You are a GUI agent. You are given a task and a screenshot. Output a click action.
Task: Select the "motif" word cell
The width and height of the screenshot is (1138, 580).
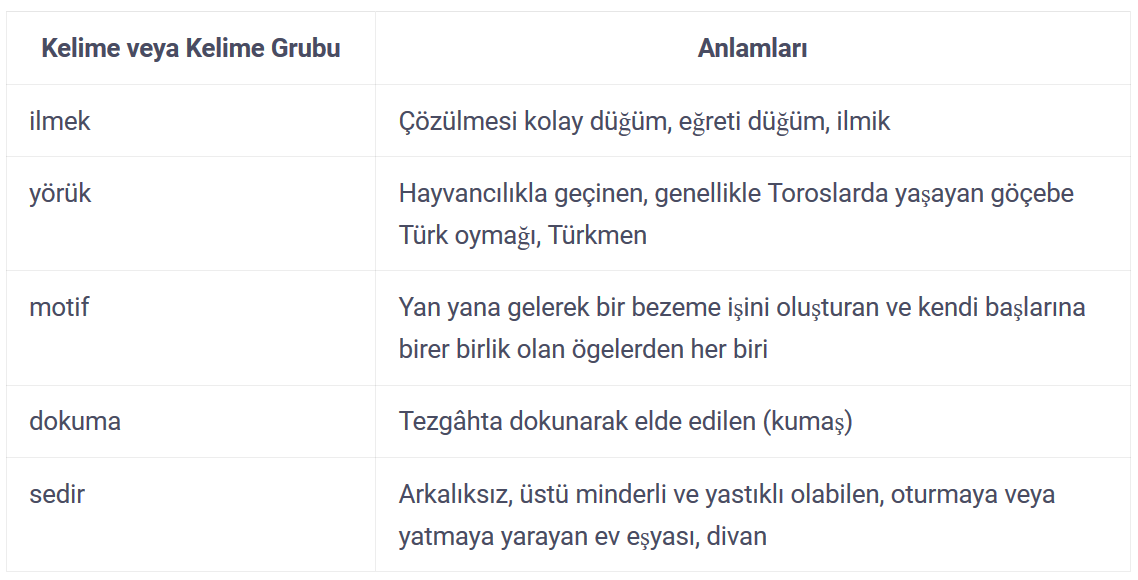(59, 307)
